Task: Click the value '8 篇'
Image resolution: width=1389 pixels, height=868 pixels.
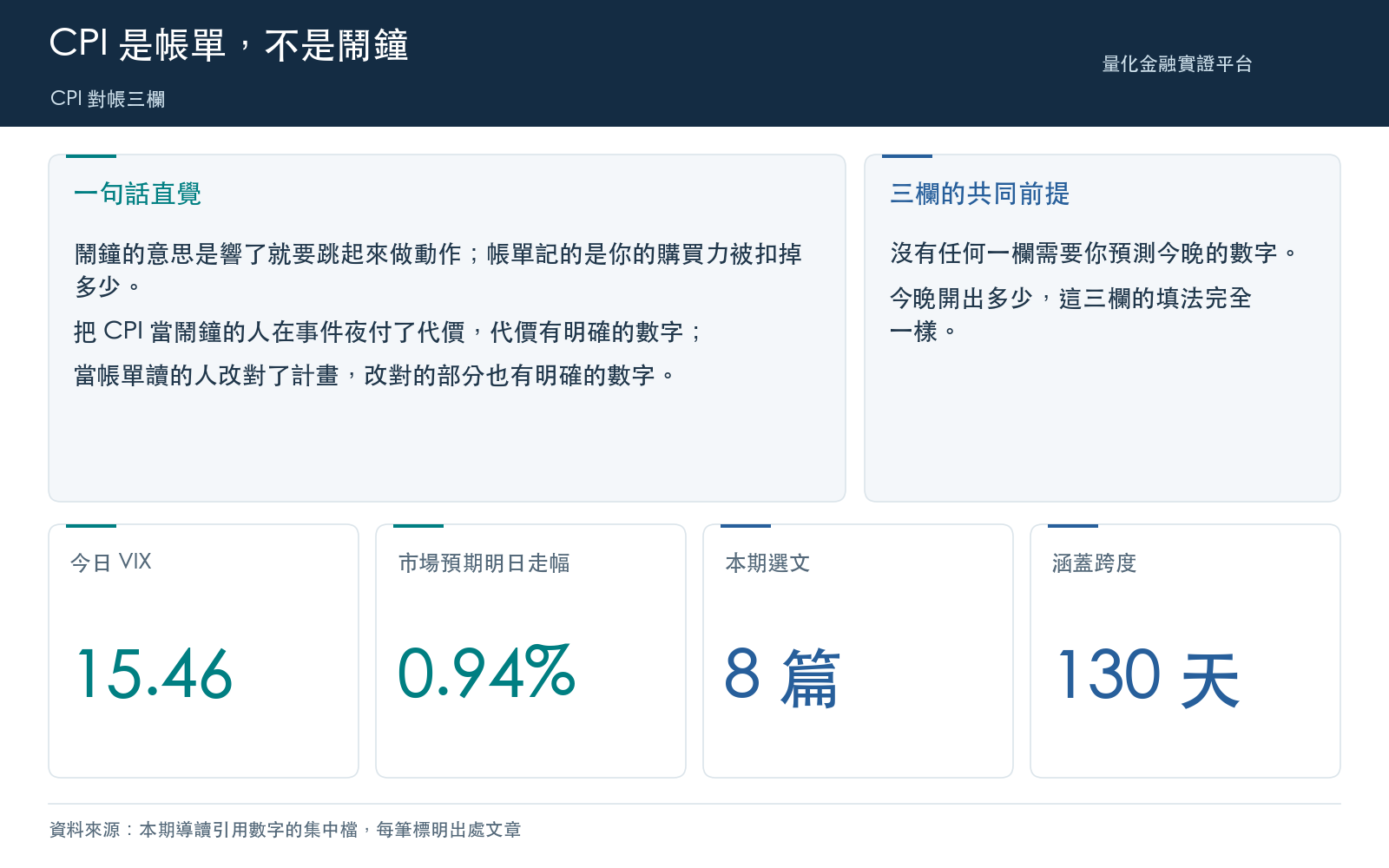Action: 781,676
